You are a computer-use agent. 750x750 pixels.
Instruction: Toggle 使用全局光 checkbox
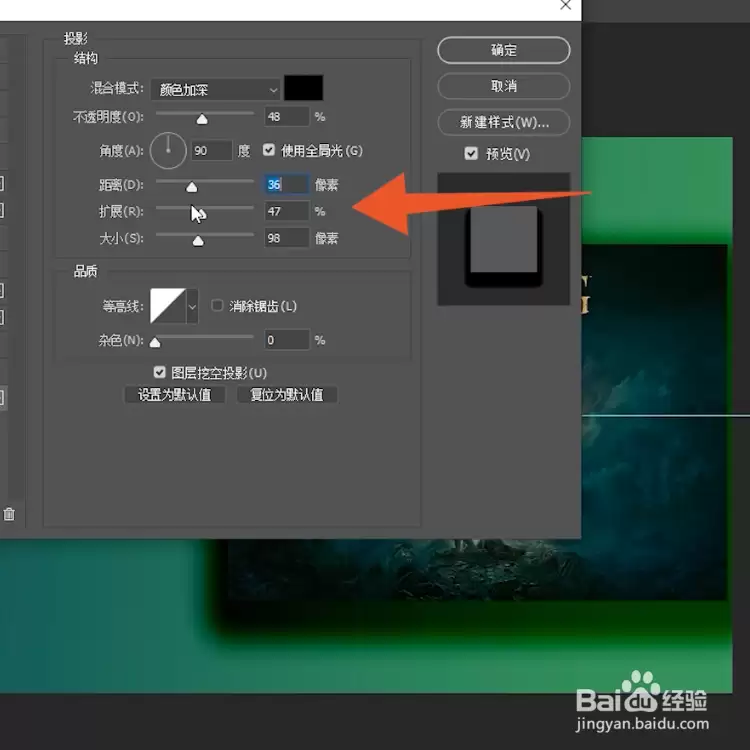pos(269,150)
